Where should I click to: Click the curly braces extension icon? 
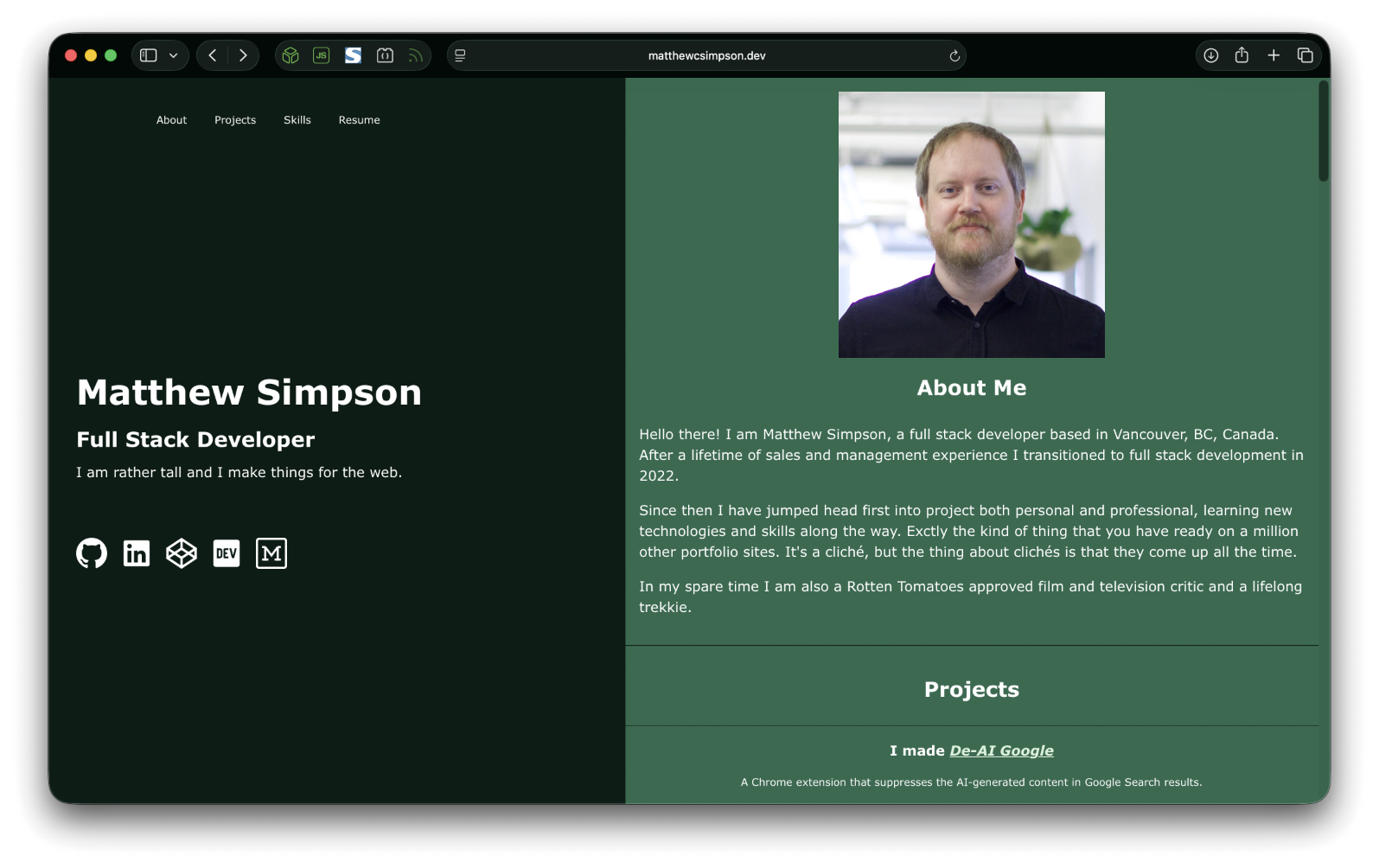pos(386,55)
